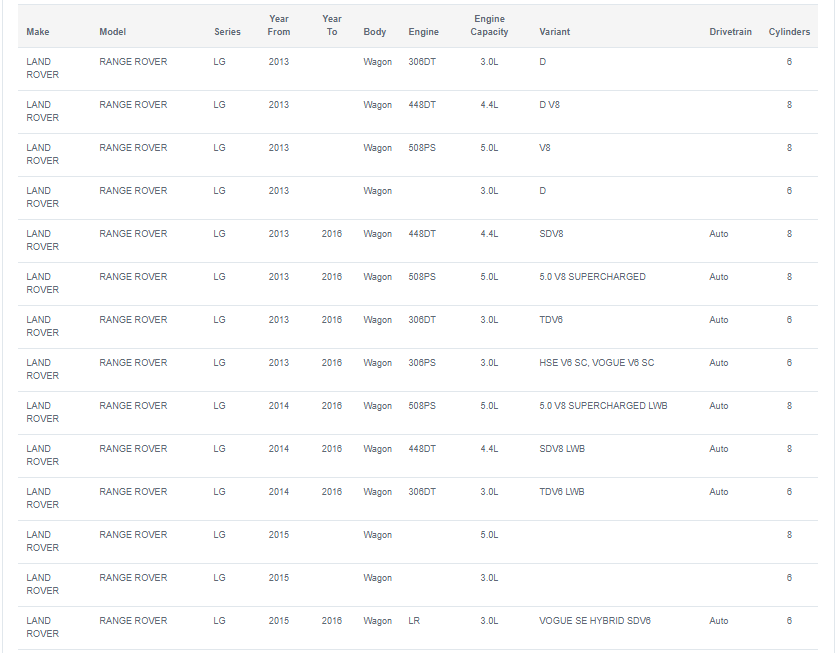The width and height of the screenshot is (839, 653).
Task: Click the Year From column header
Action: pyautogui.click(x=279, y=25)
